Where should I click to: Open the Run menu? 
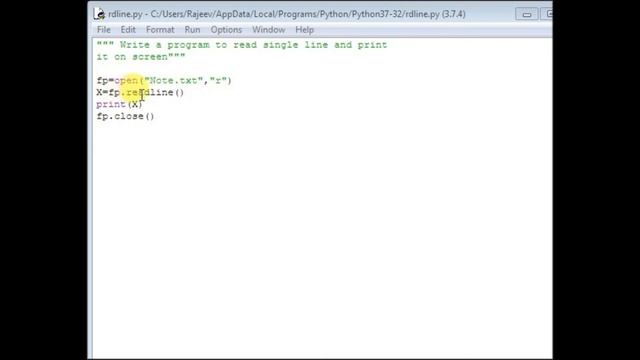coord(192,30)
